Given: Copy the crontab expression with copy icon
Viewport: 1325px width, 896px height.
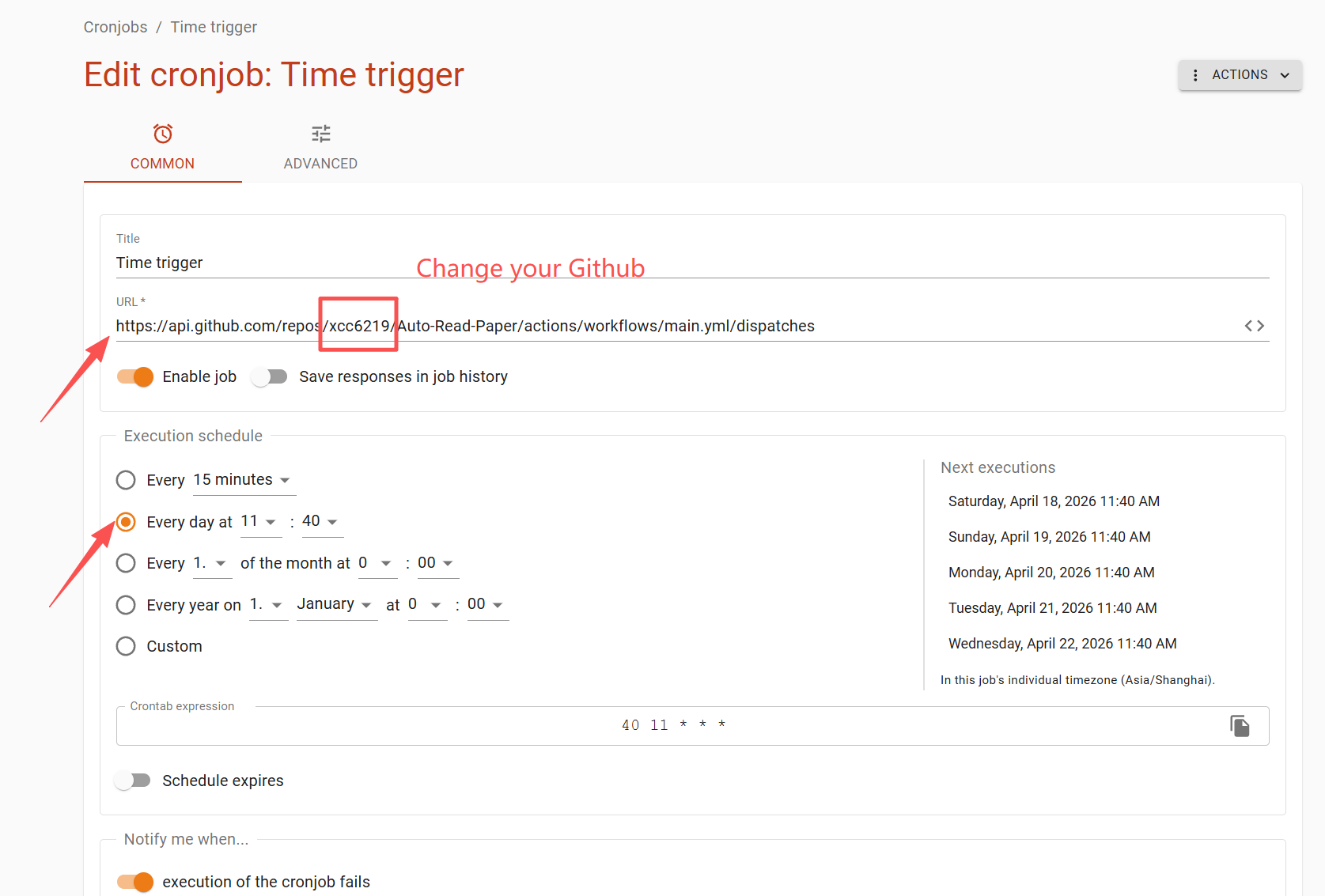Looking at the screenshot, I should [1240, 726].
